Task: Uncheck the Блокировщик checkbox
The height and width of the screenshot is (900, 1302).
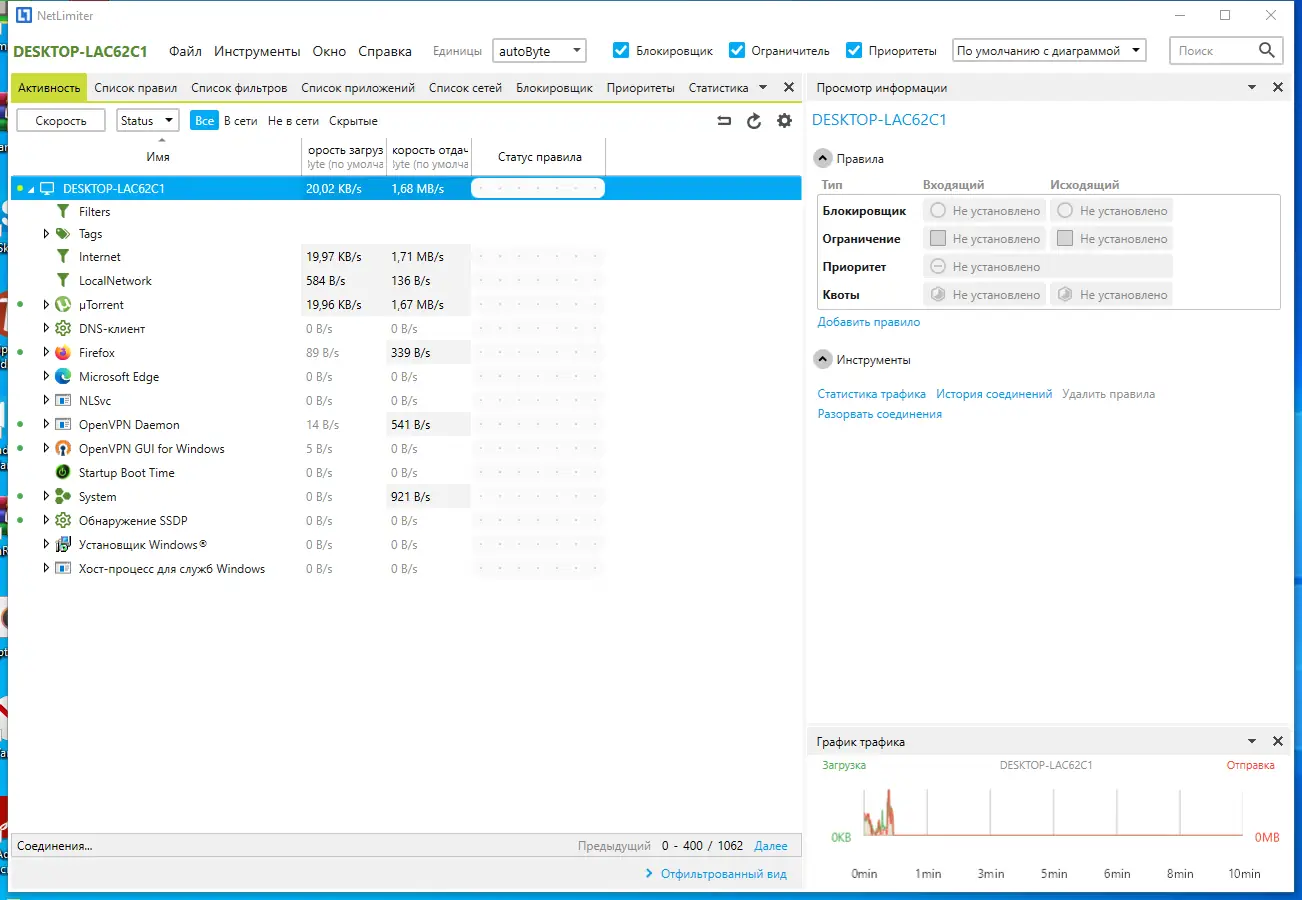Action: coord(621,48)
